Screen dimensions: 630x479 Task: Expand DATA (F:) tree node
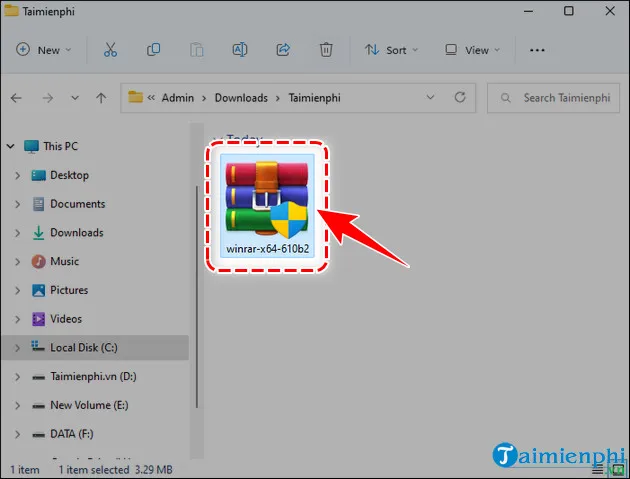17,434
